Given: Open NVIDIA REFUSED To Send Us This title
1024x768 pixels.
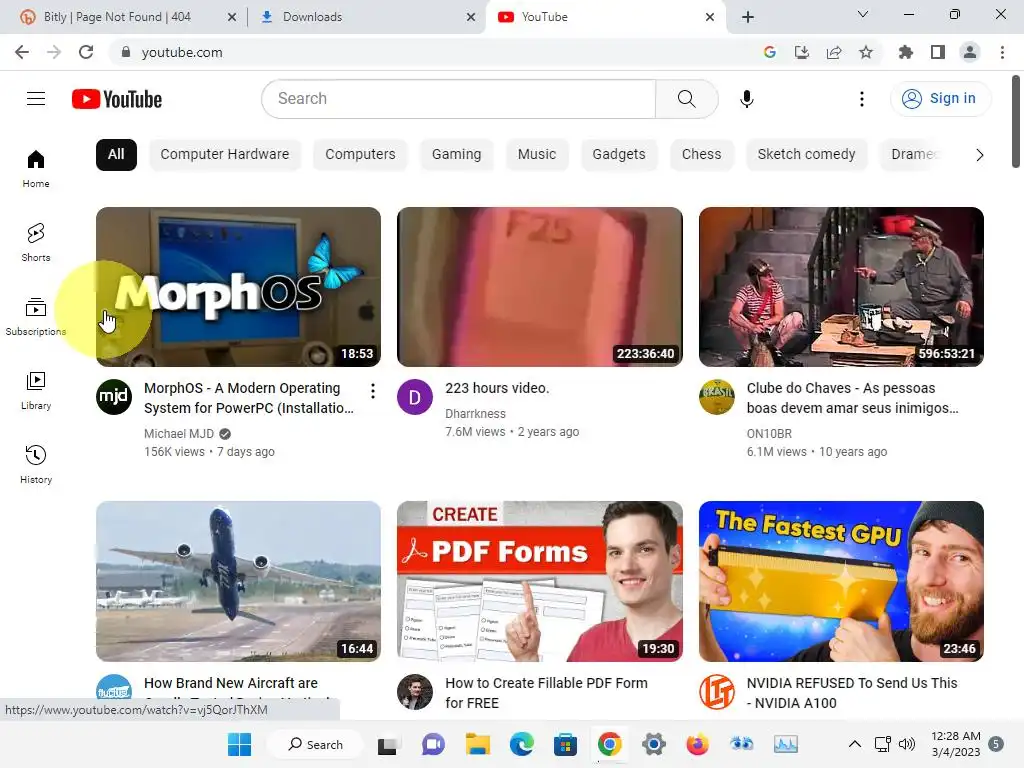Looking at the screenshot, I should click(852, 693).
